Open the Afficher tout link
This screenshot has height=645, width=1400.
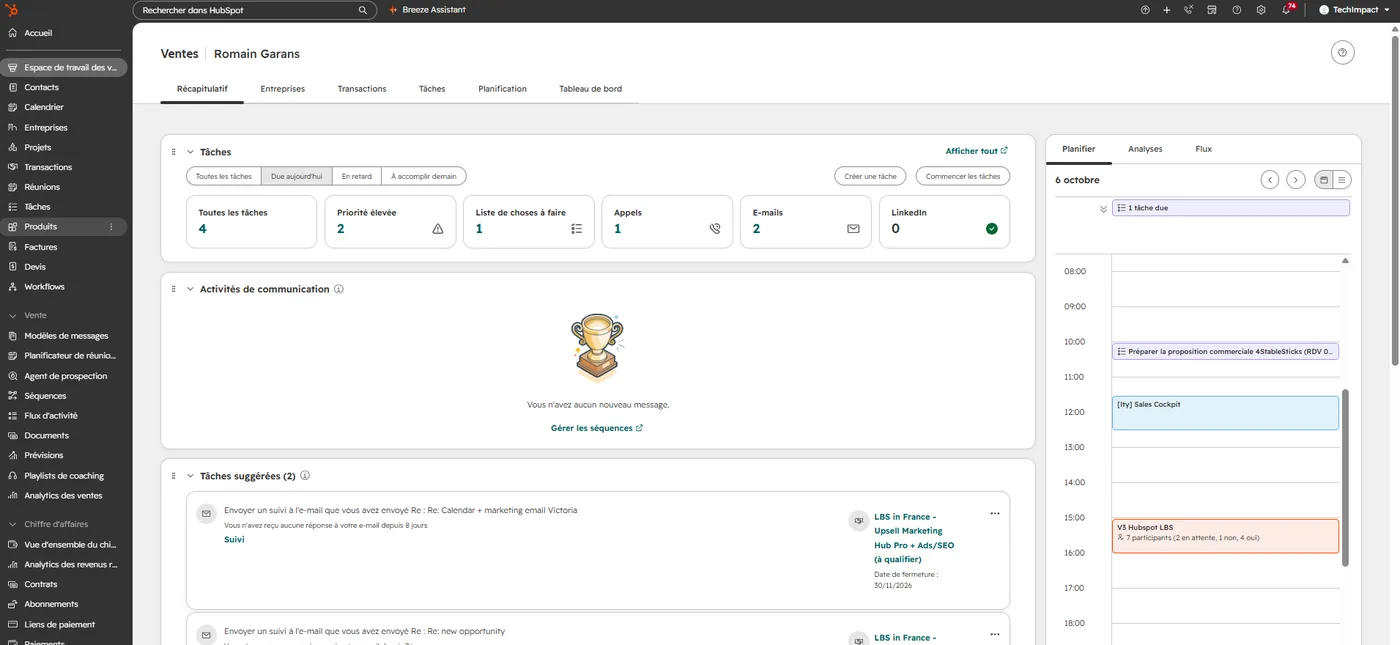pos(976,151)
